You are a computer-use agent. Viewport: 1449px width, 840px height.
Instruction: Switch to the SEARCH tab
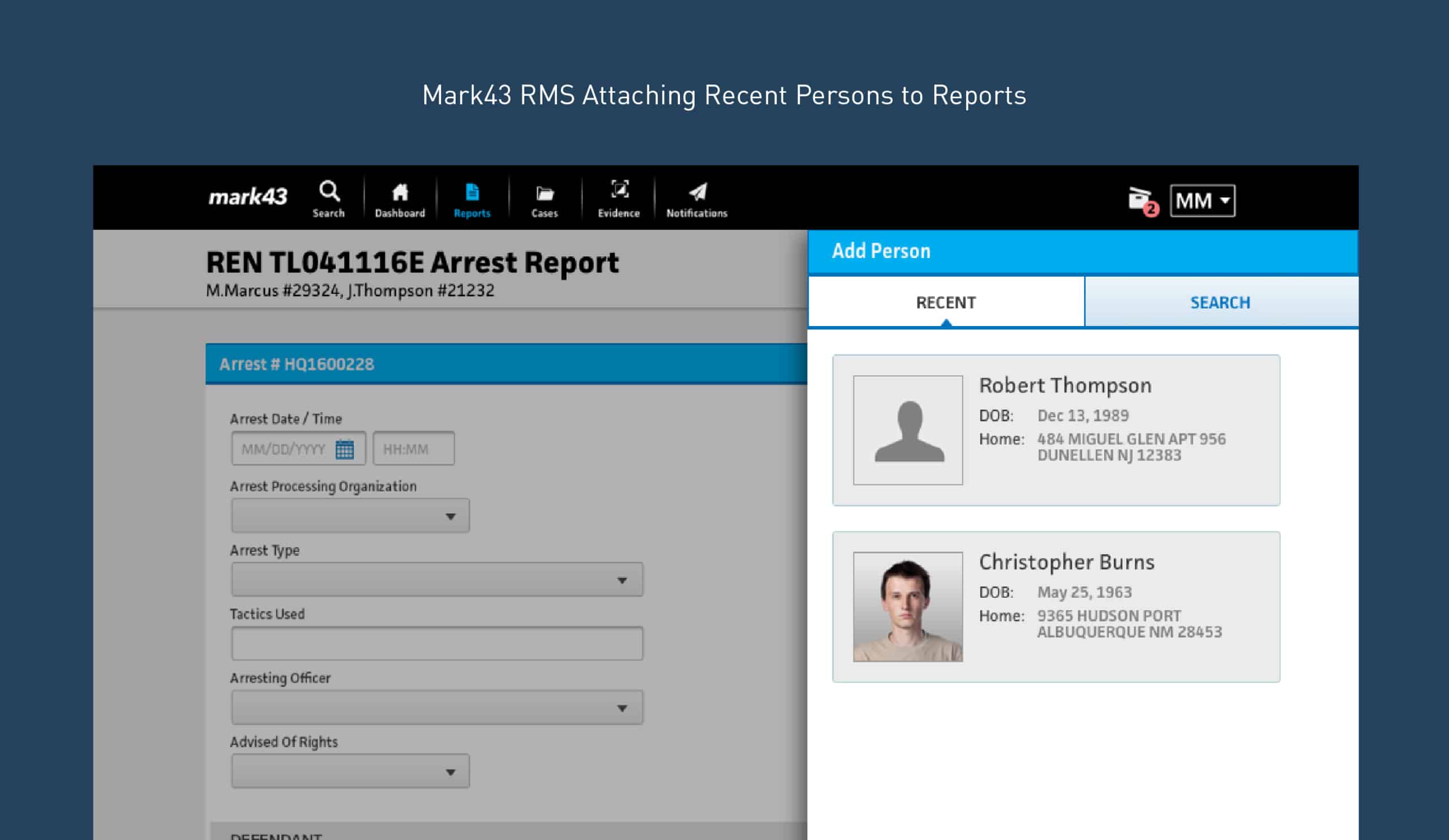click(1220, 302)
